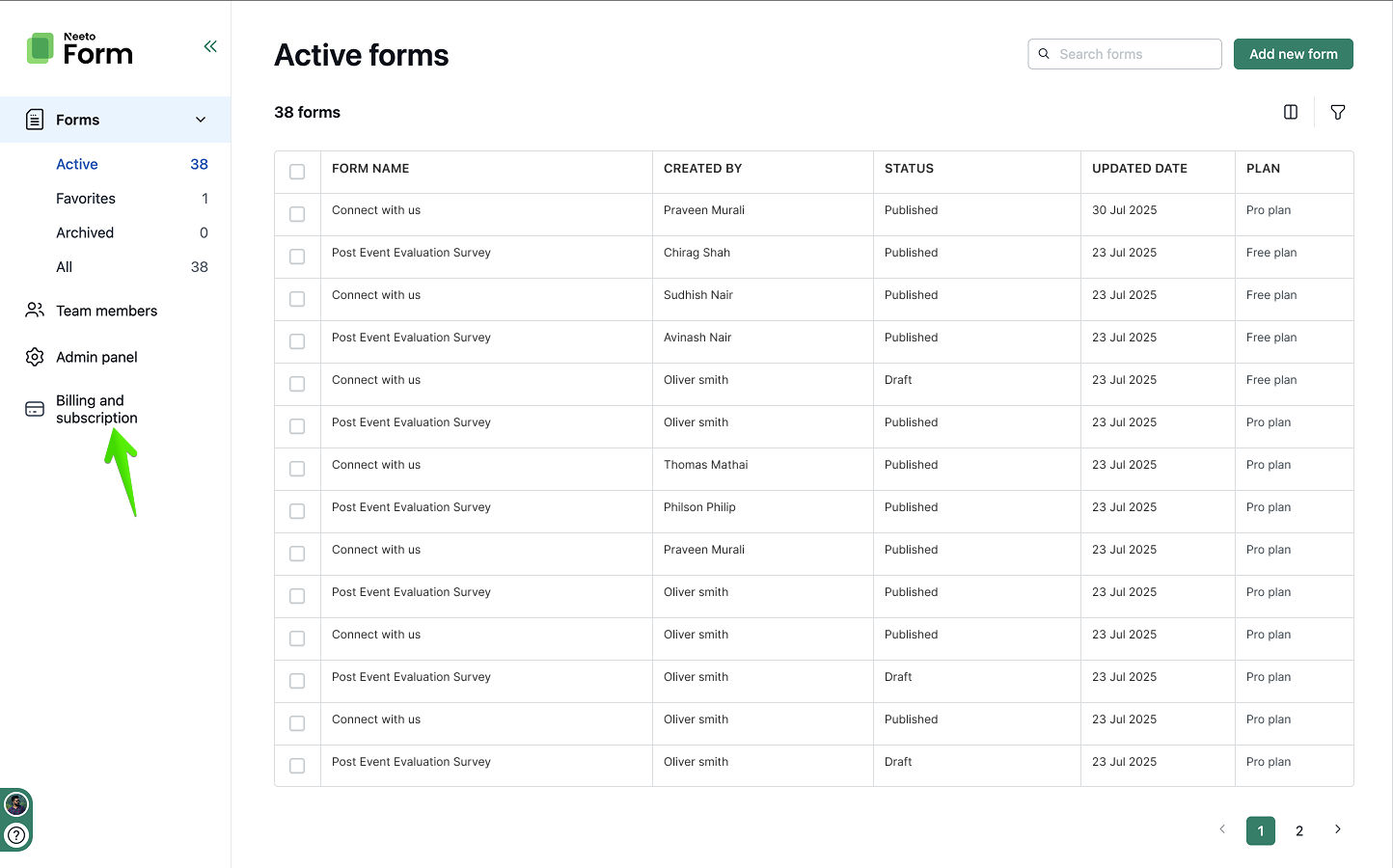Select the checkbox for Chirag Shah's survey
The width and height of the screenshot is (1393, 868).
(x=297, y=257)
